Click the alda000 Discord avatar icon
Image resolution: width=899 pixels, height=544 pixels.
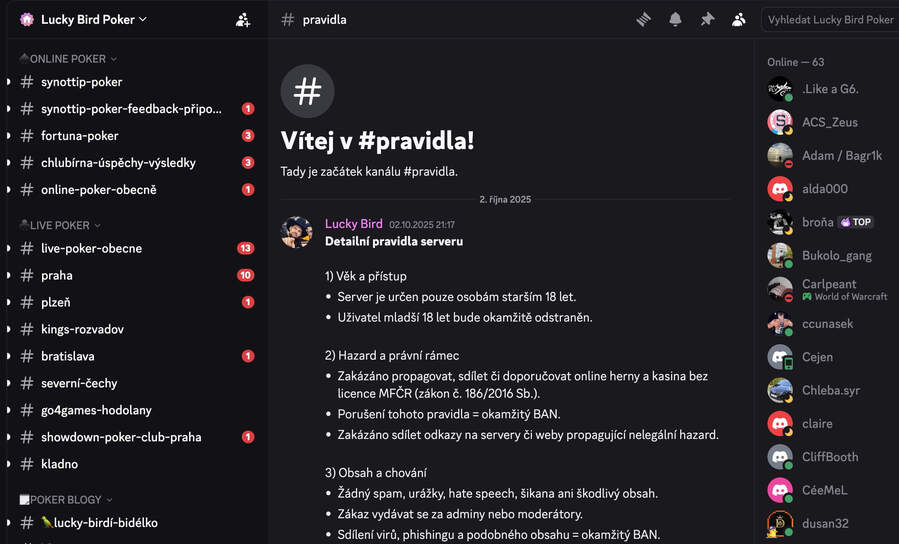tap(780, 189)
